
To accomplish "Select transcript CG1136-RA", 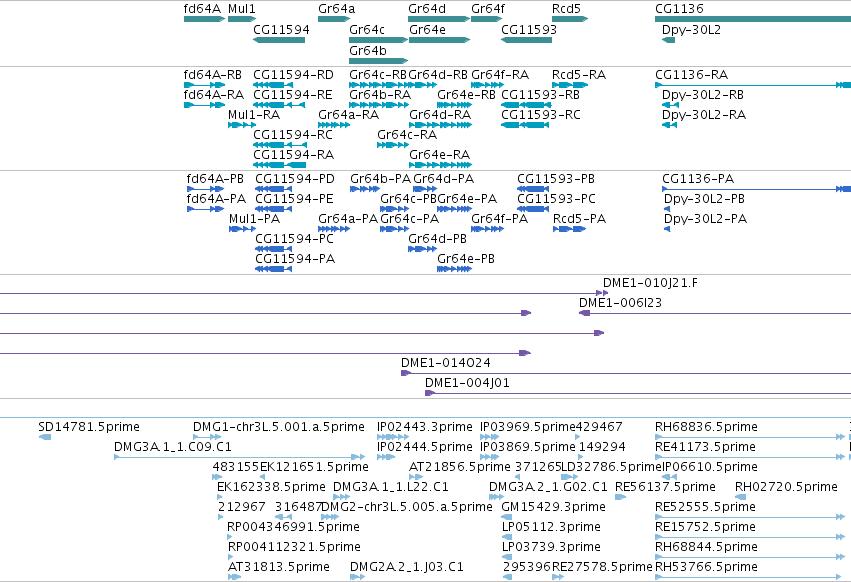I will [x=753, y=85].
